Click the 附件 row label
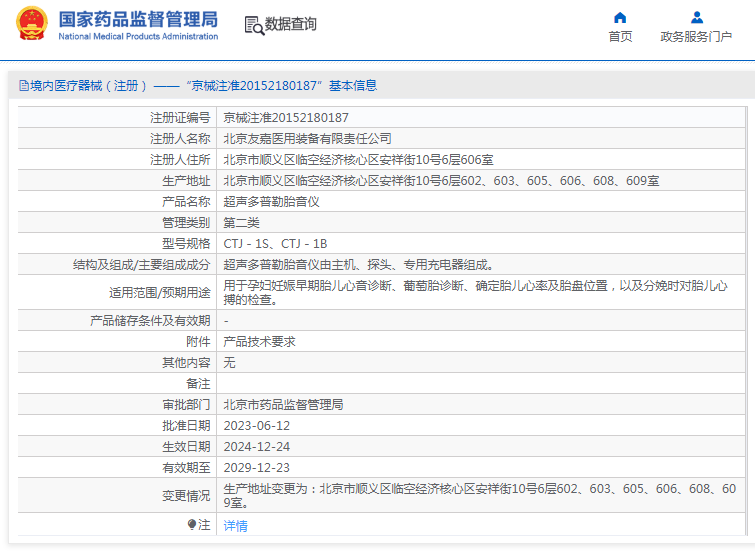755x553 pixels. [x=198, y=342]
